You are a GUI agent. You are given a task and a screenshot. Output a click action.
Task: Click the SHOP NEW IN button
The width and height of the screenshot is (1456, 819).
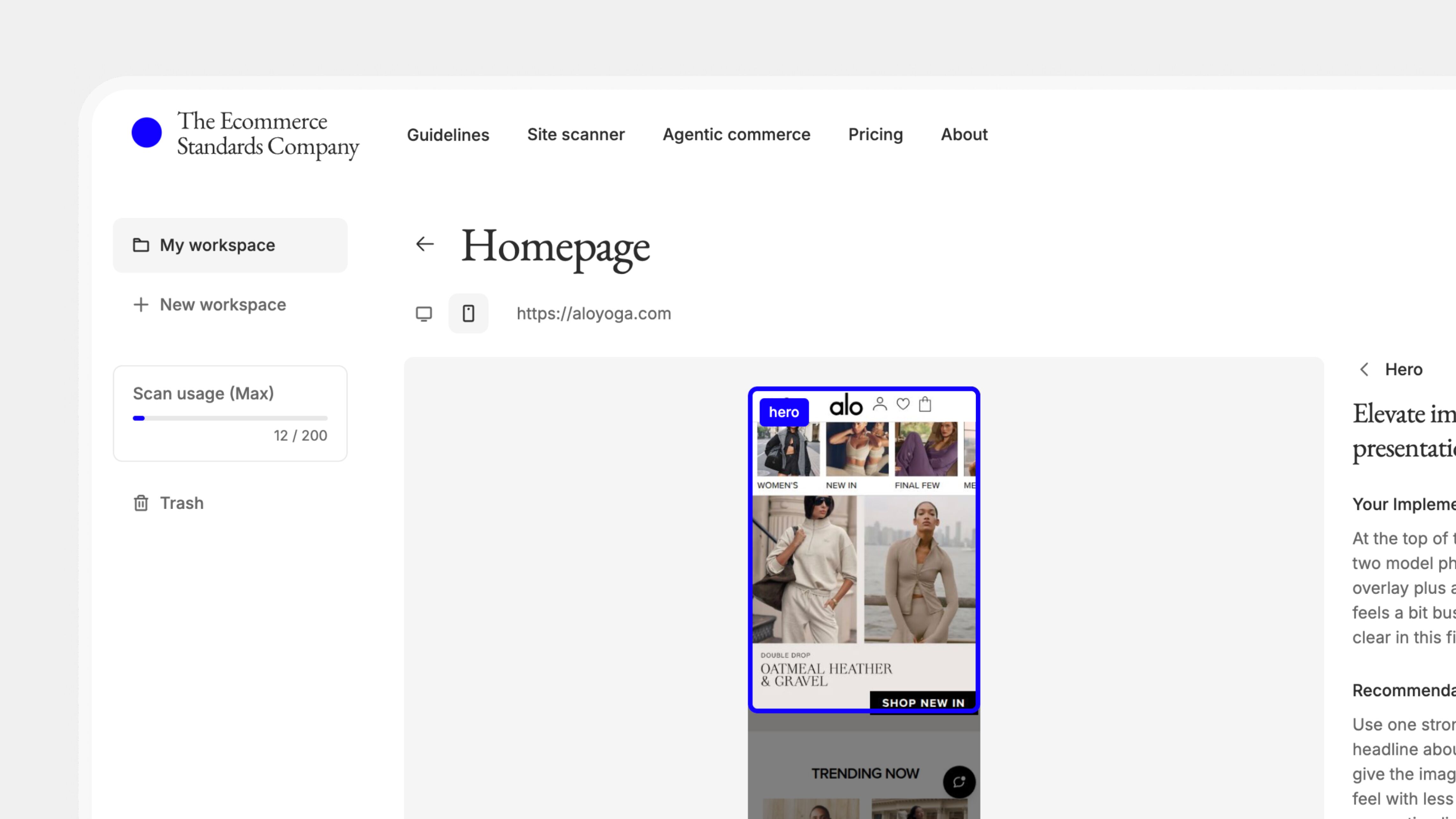click(923, 702)
